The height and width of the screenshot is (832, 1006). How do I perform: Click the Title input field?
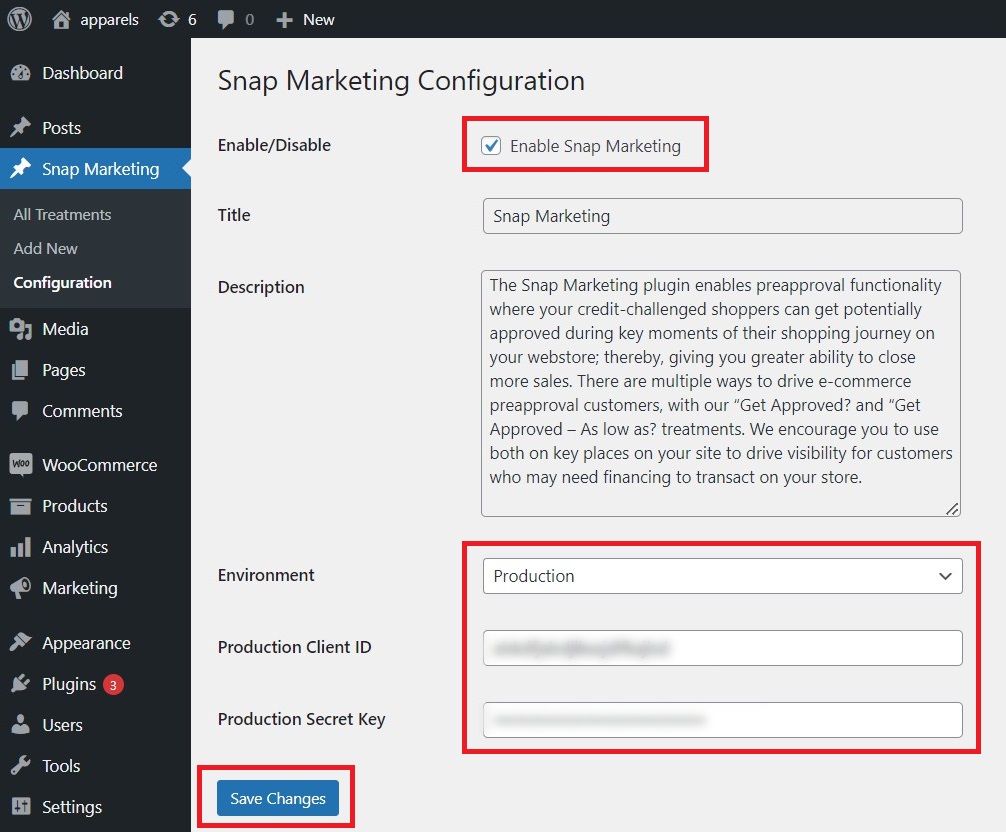(x=722, y=216)
